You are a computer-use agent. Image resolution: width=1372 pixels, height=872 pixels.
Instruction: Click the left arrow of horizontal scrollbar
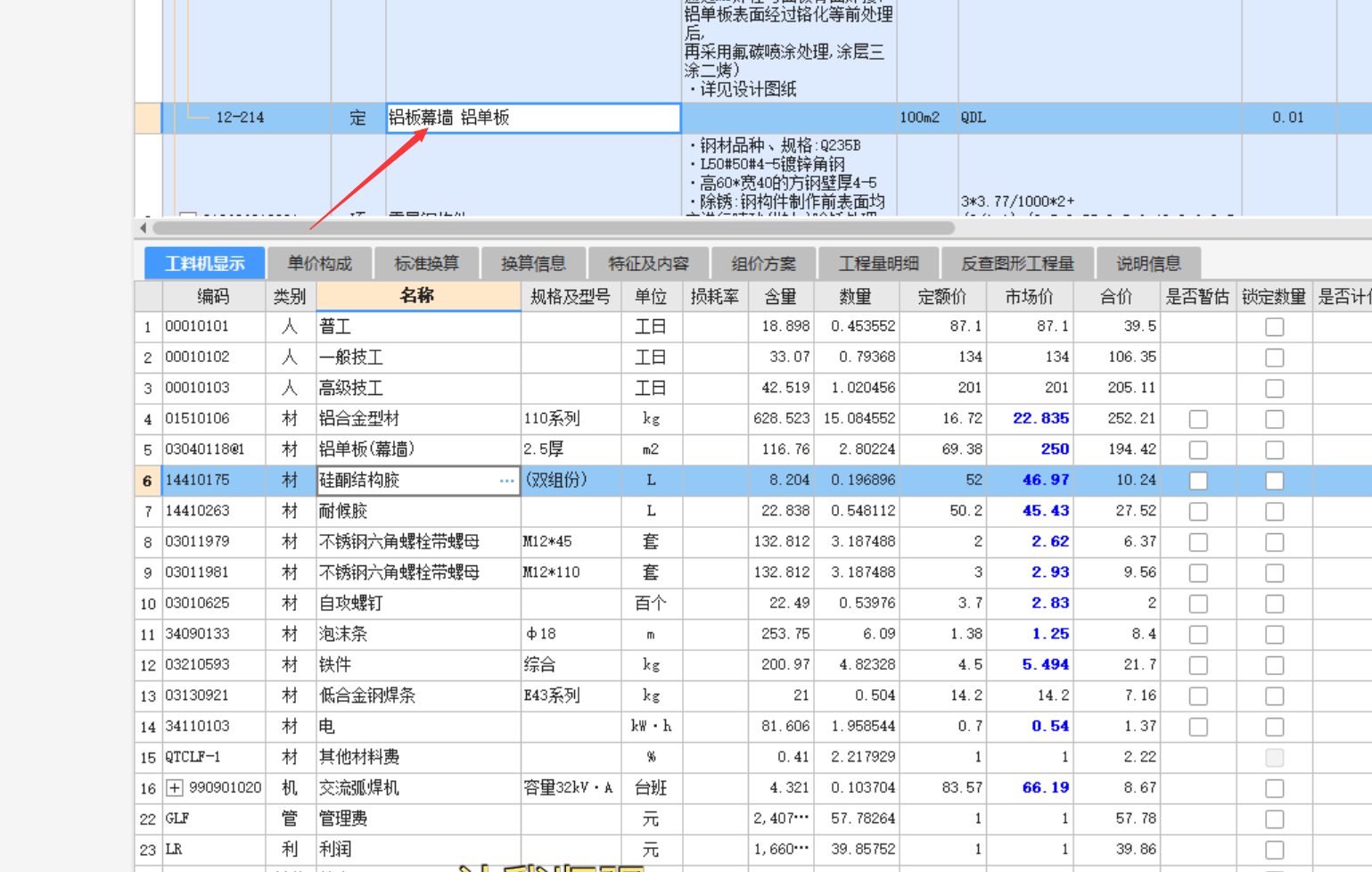point(143,228)
